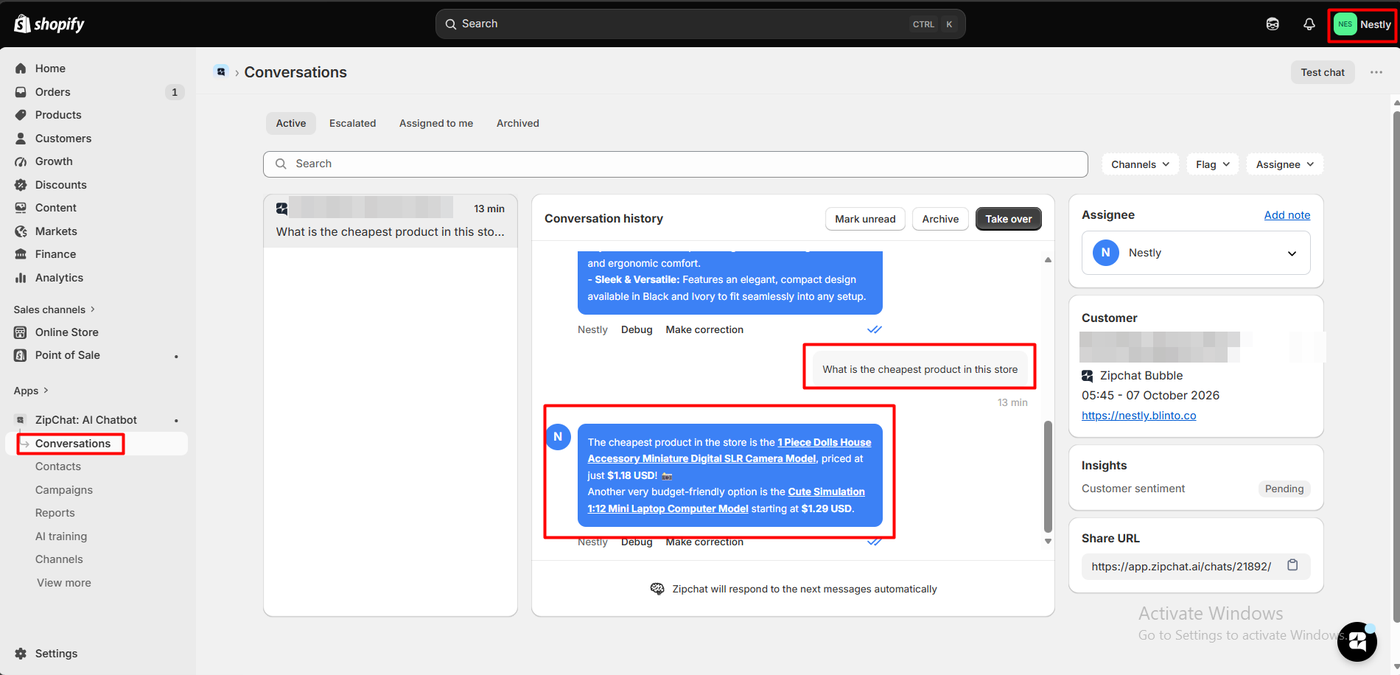Click the conversation history scrollbar thumb
1400x675 pixels.
pyautogui.click(x=1048, y=476)
